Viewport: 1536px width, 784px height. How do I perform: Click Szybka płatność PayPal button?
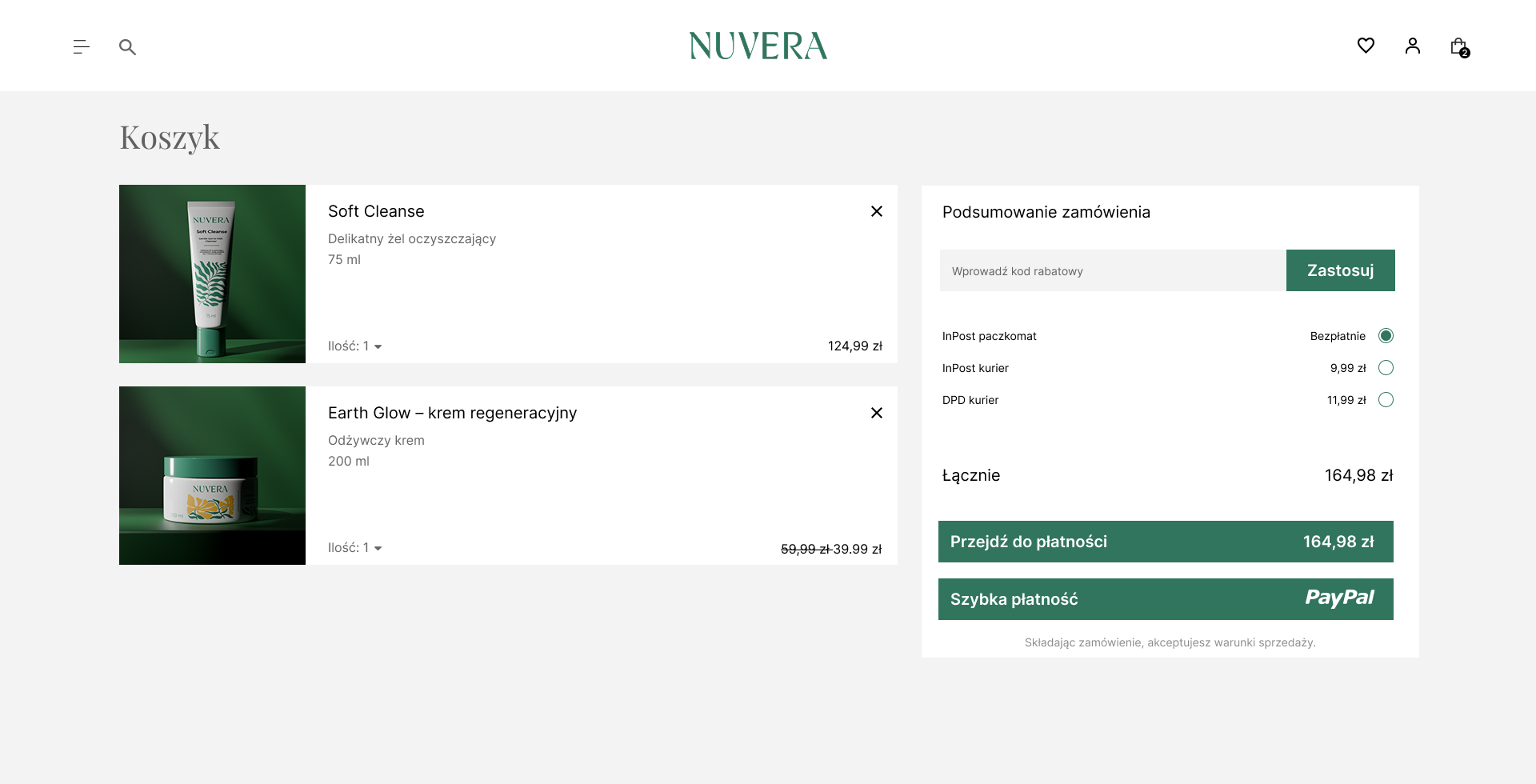[x=1166, y=599]
